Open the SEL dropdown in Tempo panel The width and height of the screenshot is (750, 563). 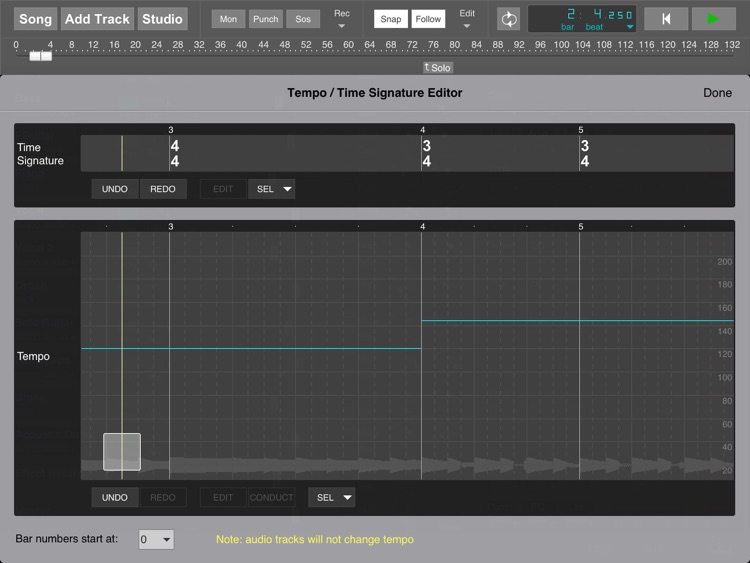[x=331, y=497]
